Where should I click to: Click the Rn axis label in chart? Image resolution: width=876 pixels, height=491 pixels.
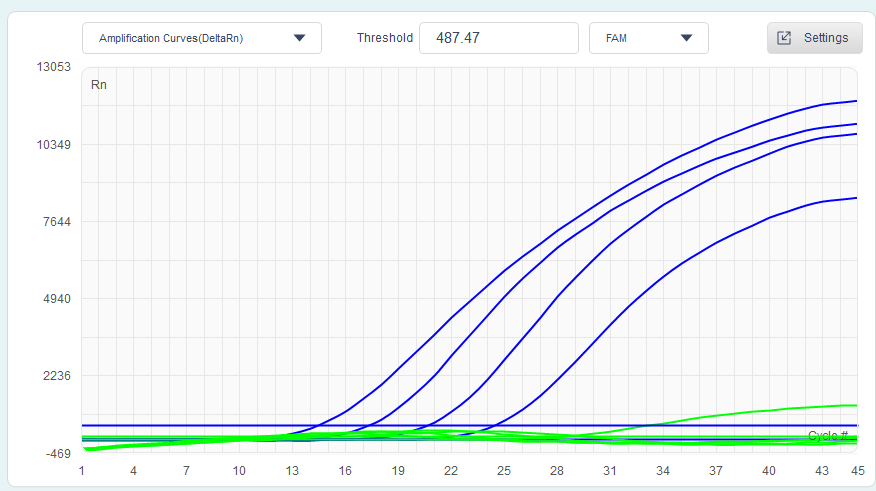tap(99, 85)
